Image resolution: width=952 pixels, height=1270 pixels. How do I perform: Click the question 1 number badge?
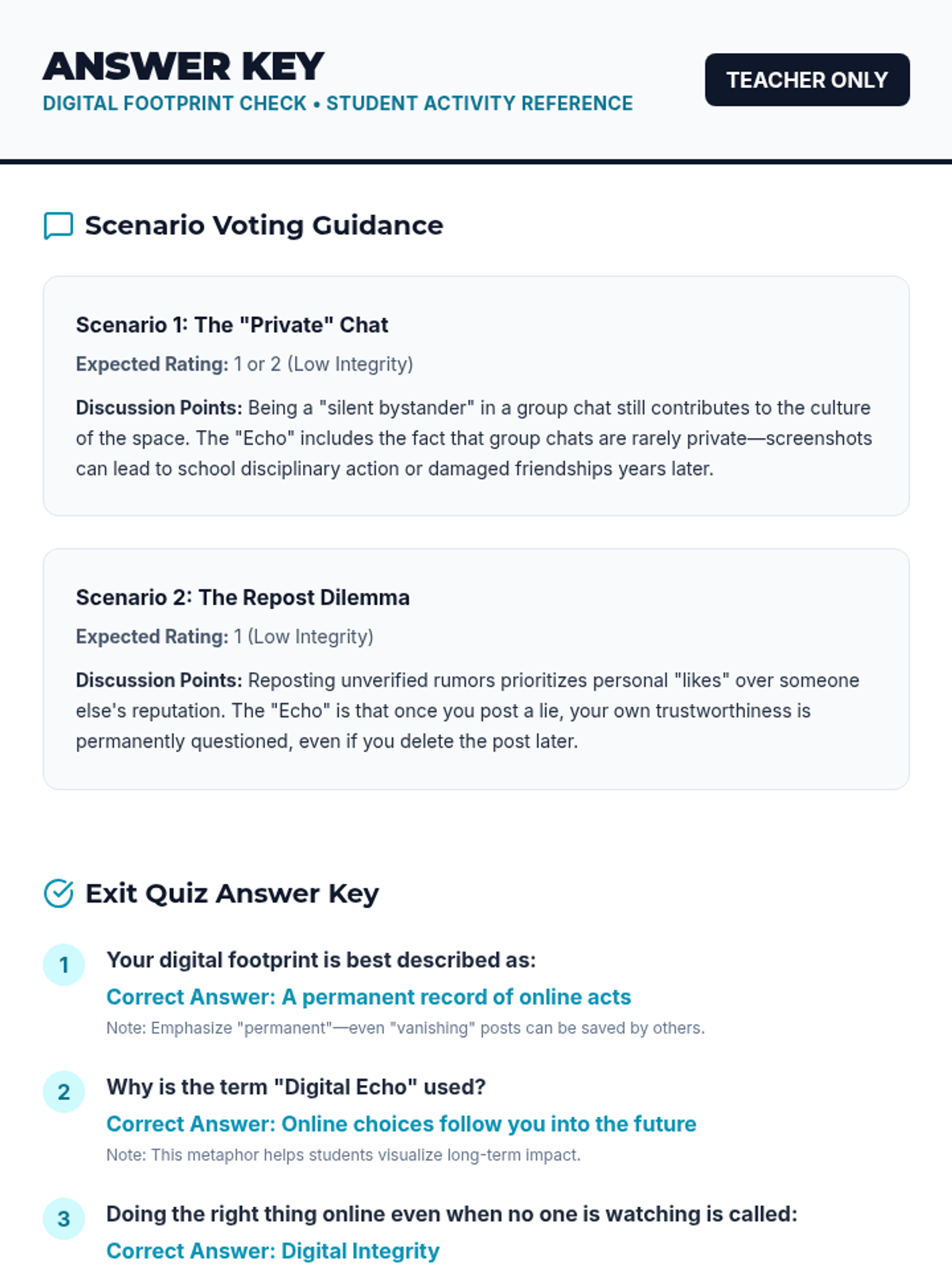[63, 965]
